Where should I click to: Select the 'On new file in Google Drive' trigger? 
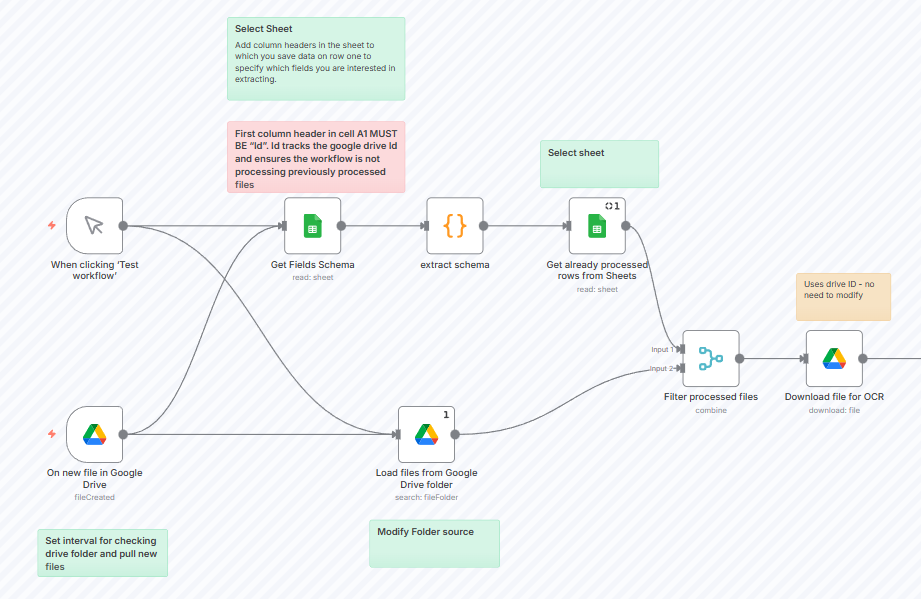click(93, 435)
